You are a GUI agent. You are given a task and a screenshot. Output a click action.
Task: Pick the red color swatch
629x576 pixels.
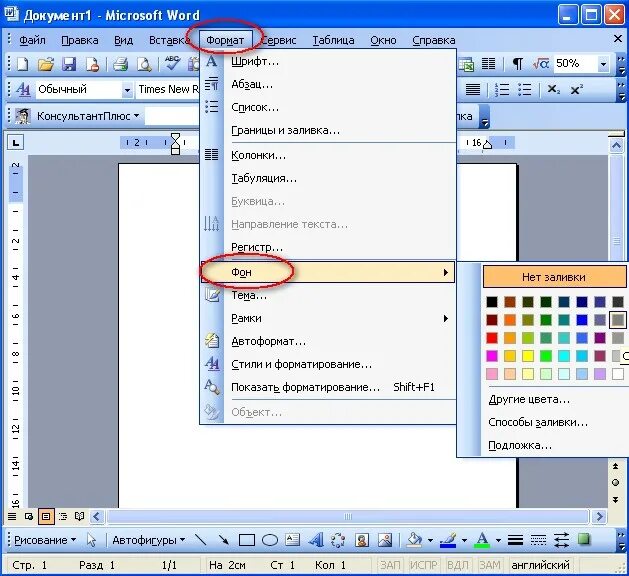tap(492, 338)
